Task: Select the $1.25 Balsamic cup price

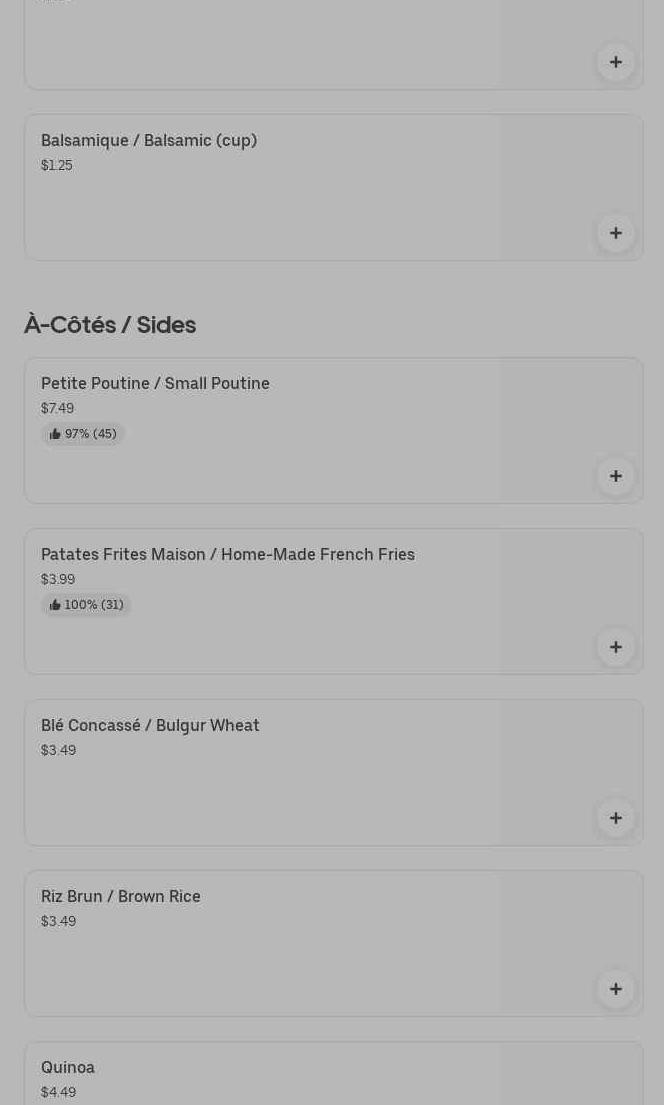Action: (56, 165)
